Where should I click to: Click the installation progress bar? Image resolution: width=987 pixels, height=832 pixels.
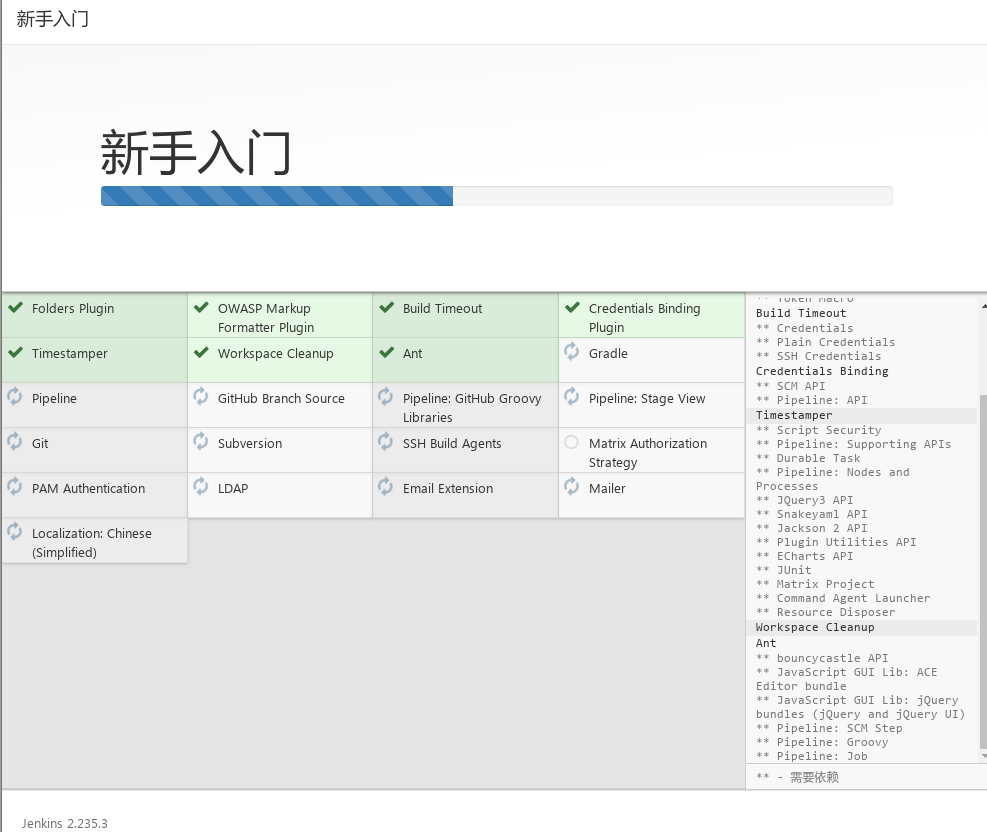(x=496, y=196)
